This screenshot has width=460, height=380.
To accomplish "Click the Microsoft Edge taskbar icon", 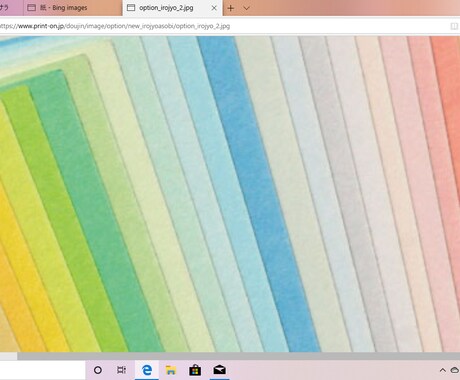I will pos(147,370).
